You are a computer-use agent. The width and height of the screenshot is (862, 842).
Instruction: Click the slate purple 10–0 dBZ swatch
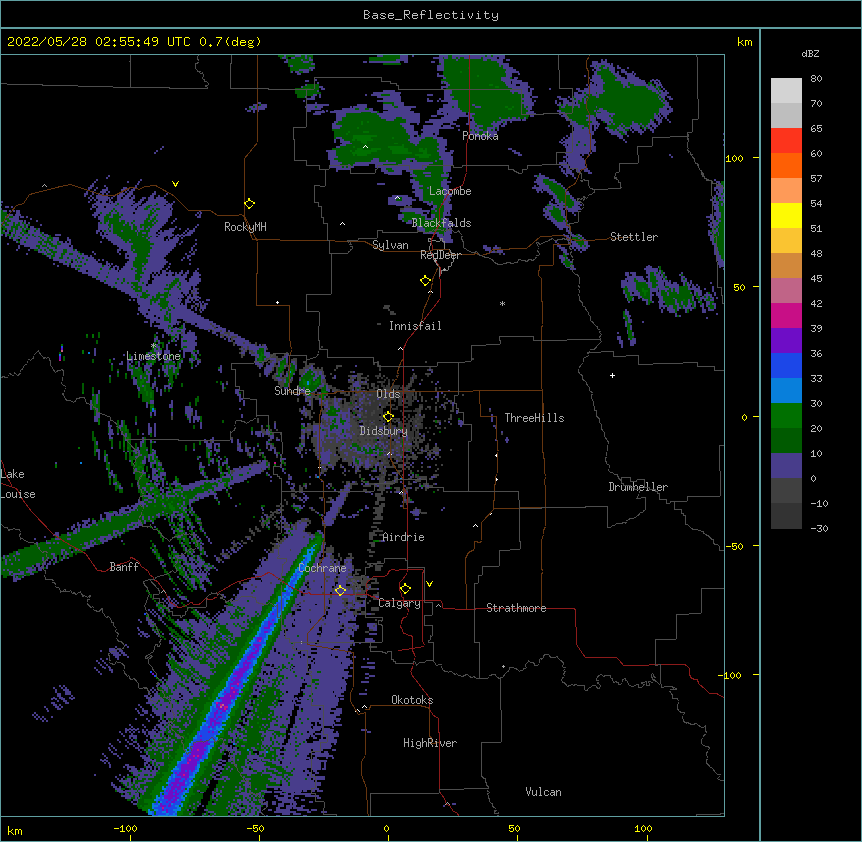786,466
